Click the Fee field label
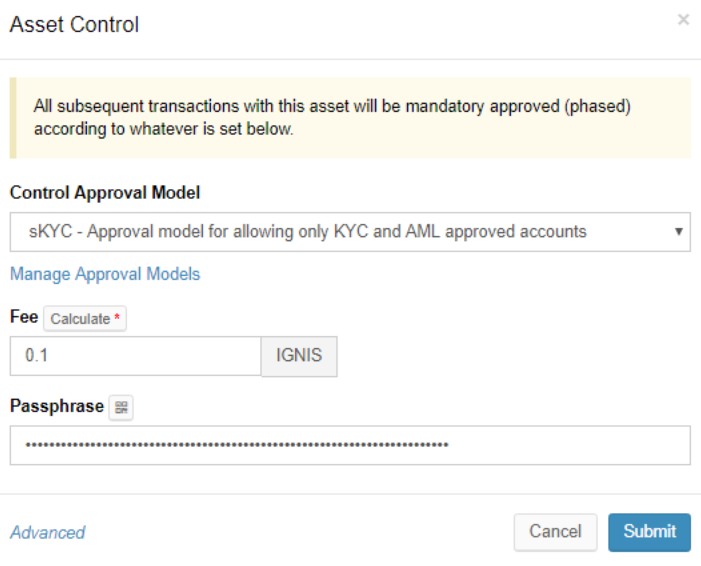701x566 pixels. point(24,317)
